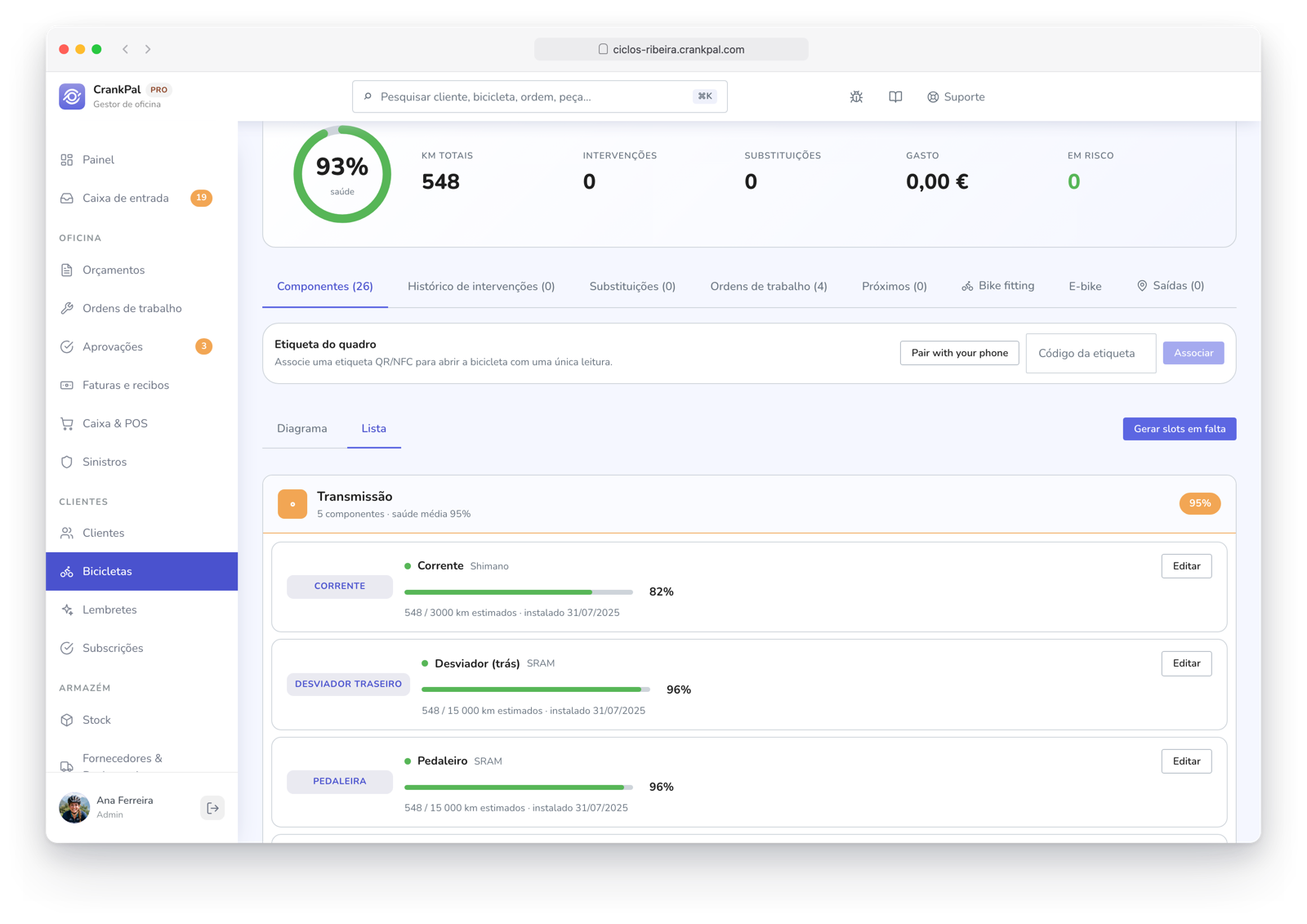Click the orange Transmissão group icon
This screenshot has height=924, width=1307.
292,504
